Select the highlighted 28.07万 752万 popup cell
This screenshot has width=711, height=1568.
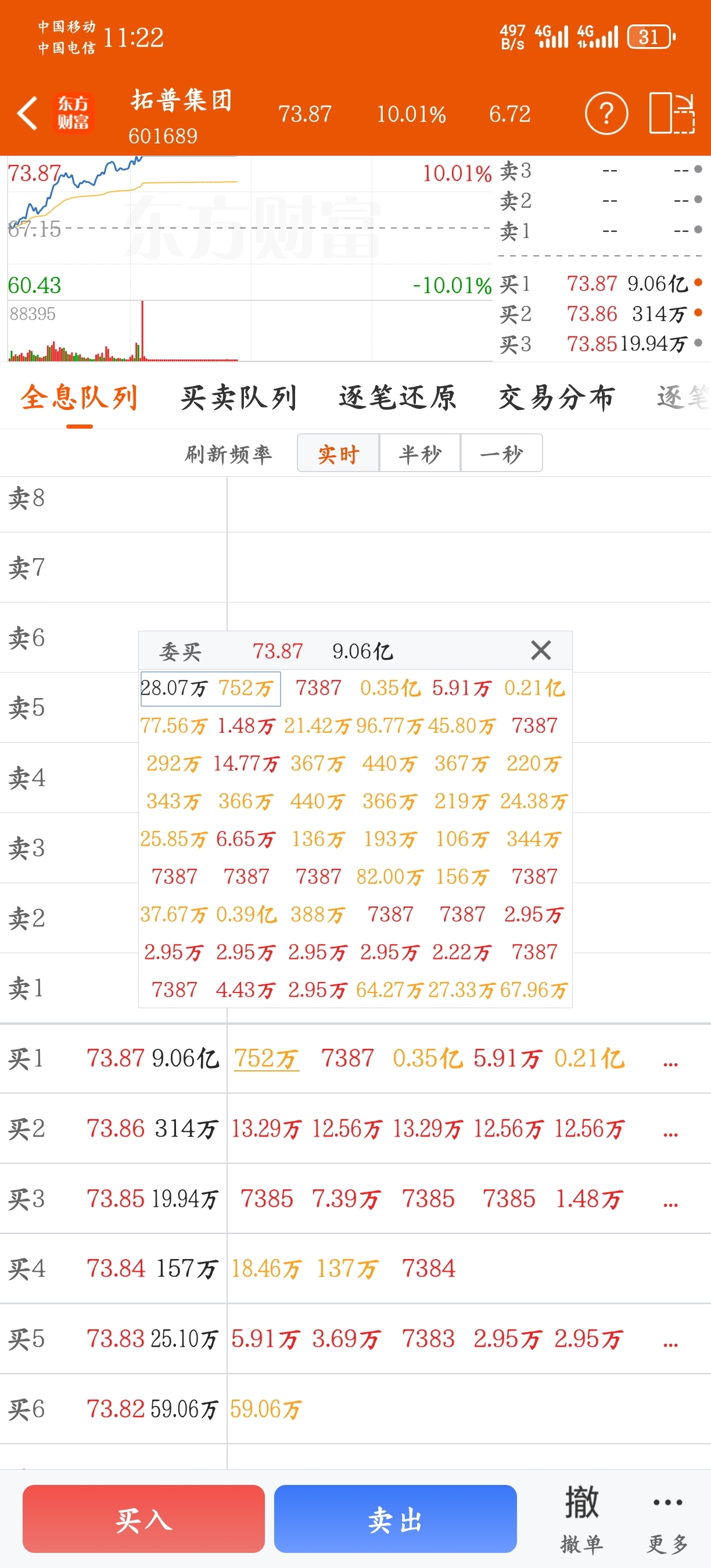(x=210, y=688)
